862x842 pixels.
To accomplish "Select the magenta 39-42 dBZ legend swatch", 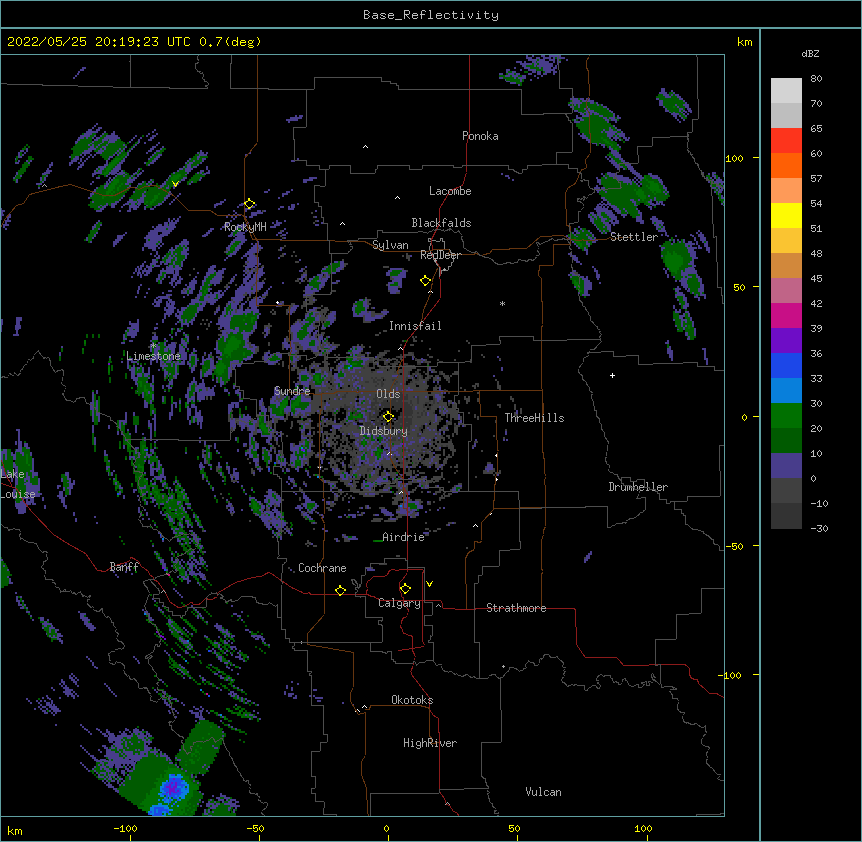I will [x=786, y=315].
